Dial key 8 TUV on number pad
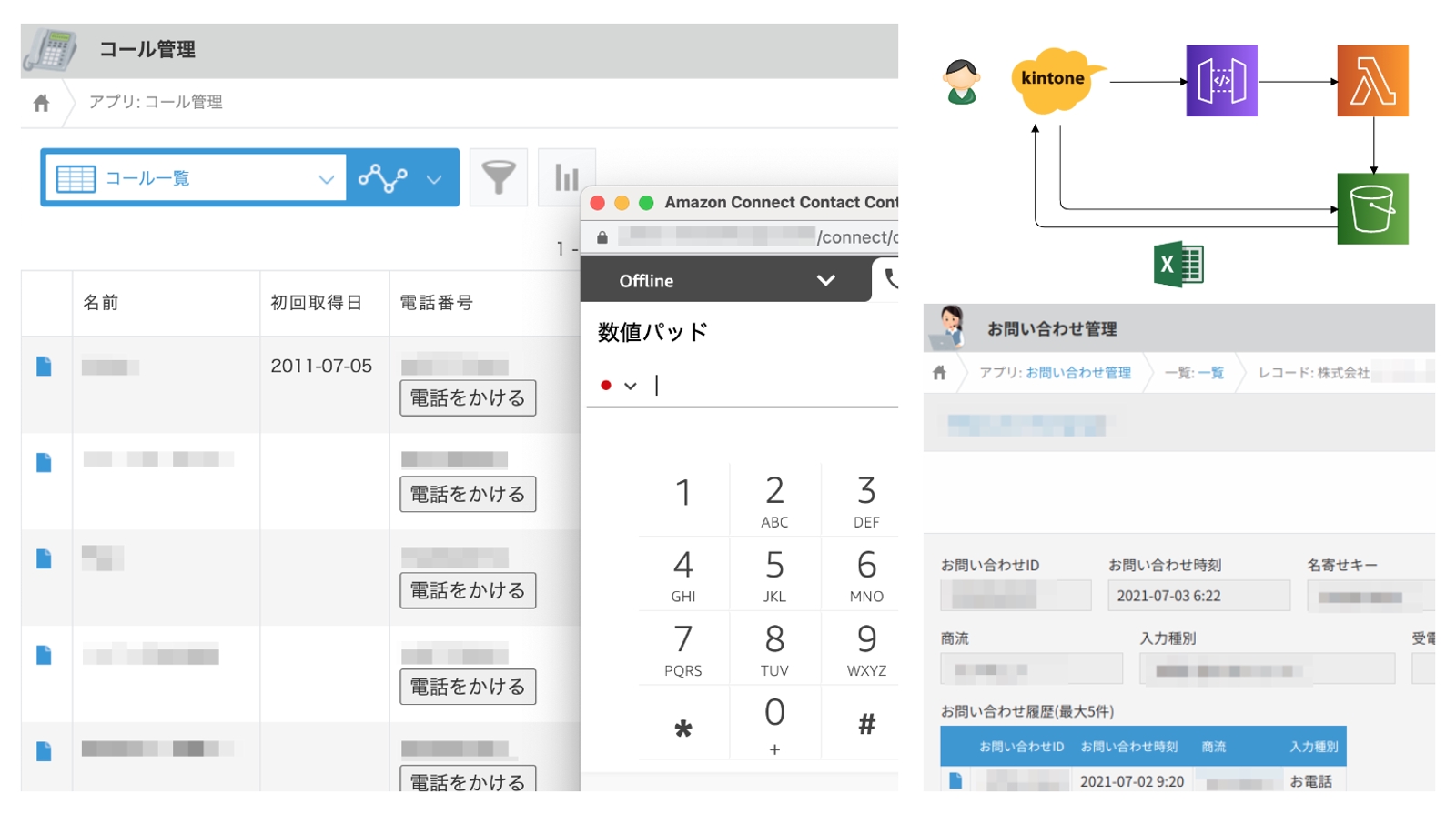 point(774,648)
